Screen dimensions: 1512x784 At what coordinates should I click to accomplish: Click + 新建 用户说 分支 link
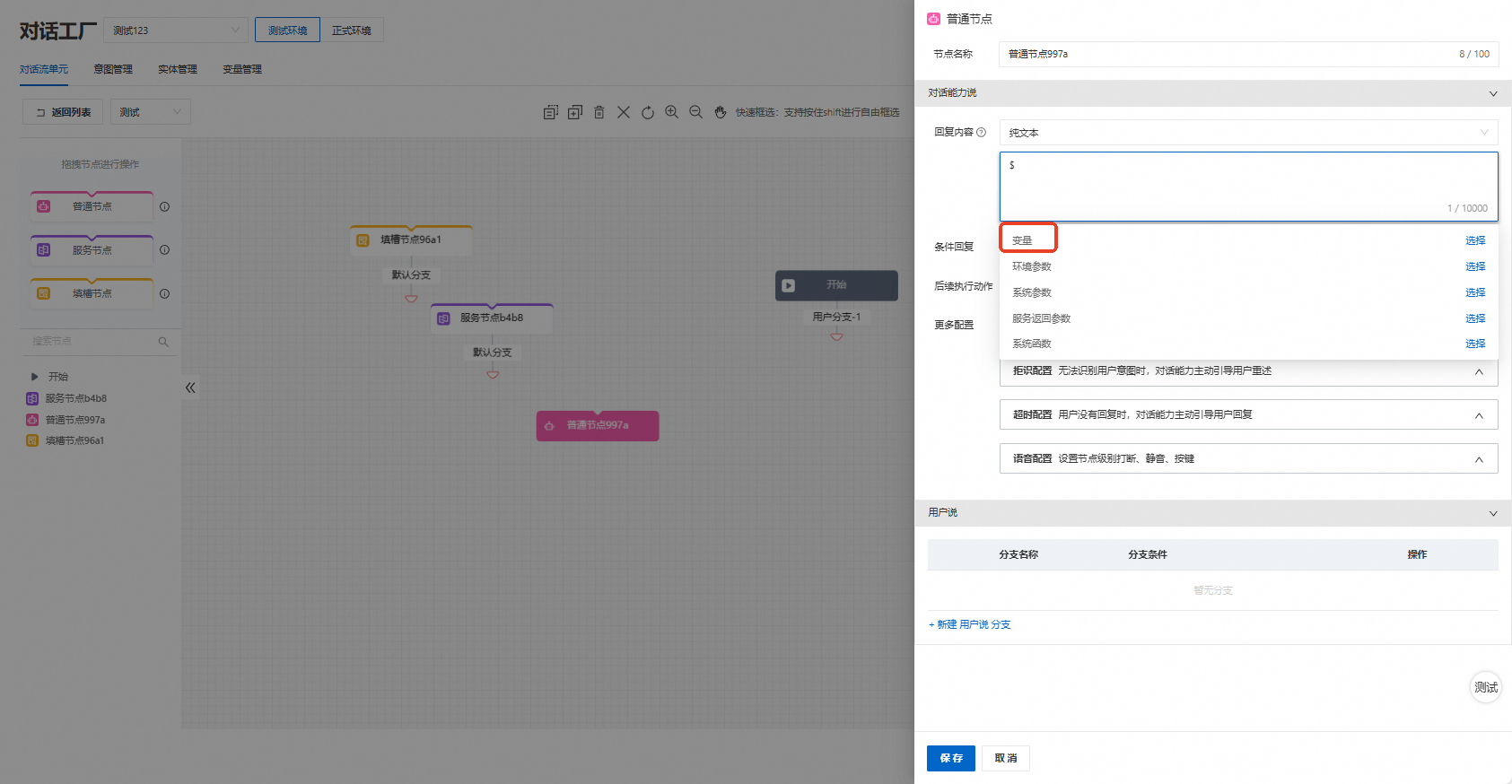click(969, 624)
